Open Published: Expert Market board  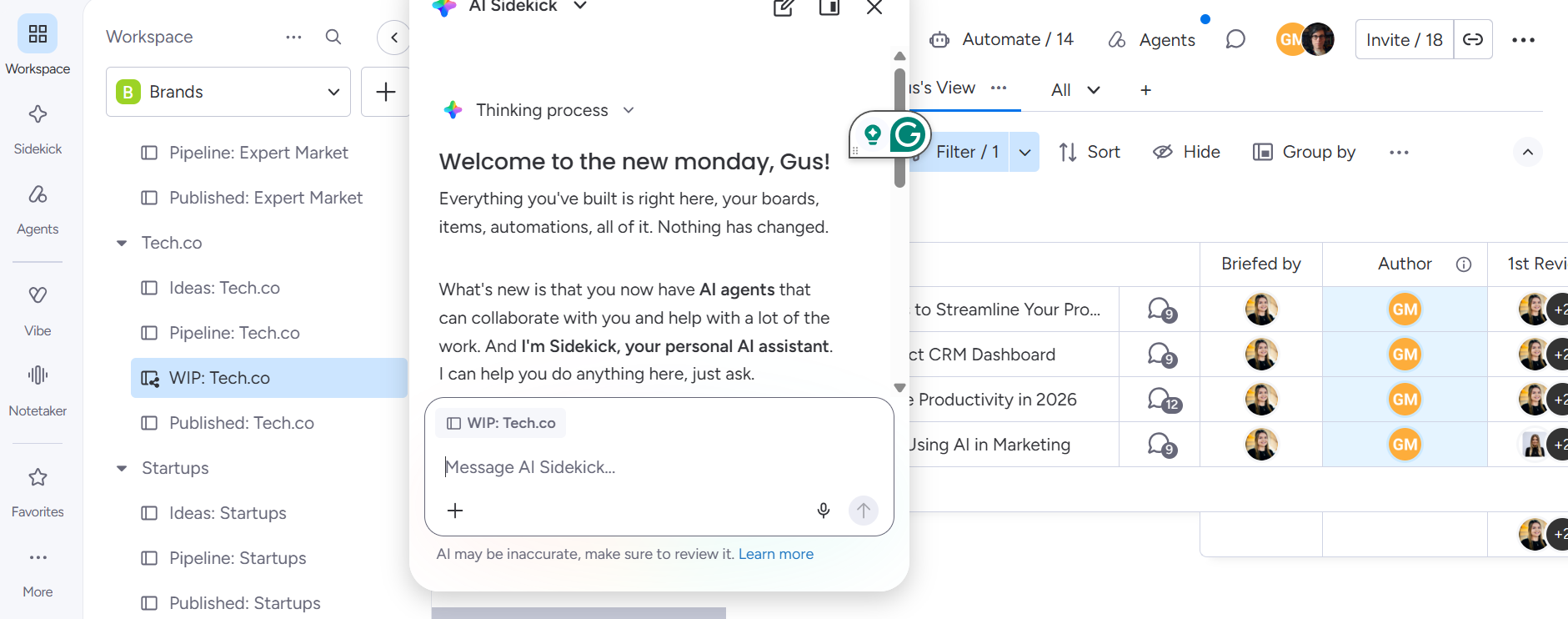[266, 198]
